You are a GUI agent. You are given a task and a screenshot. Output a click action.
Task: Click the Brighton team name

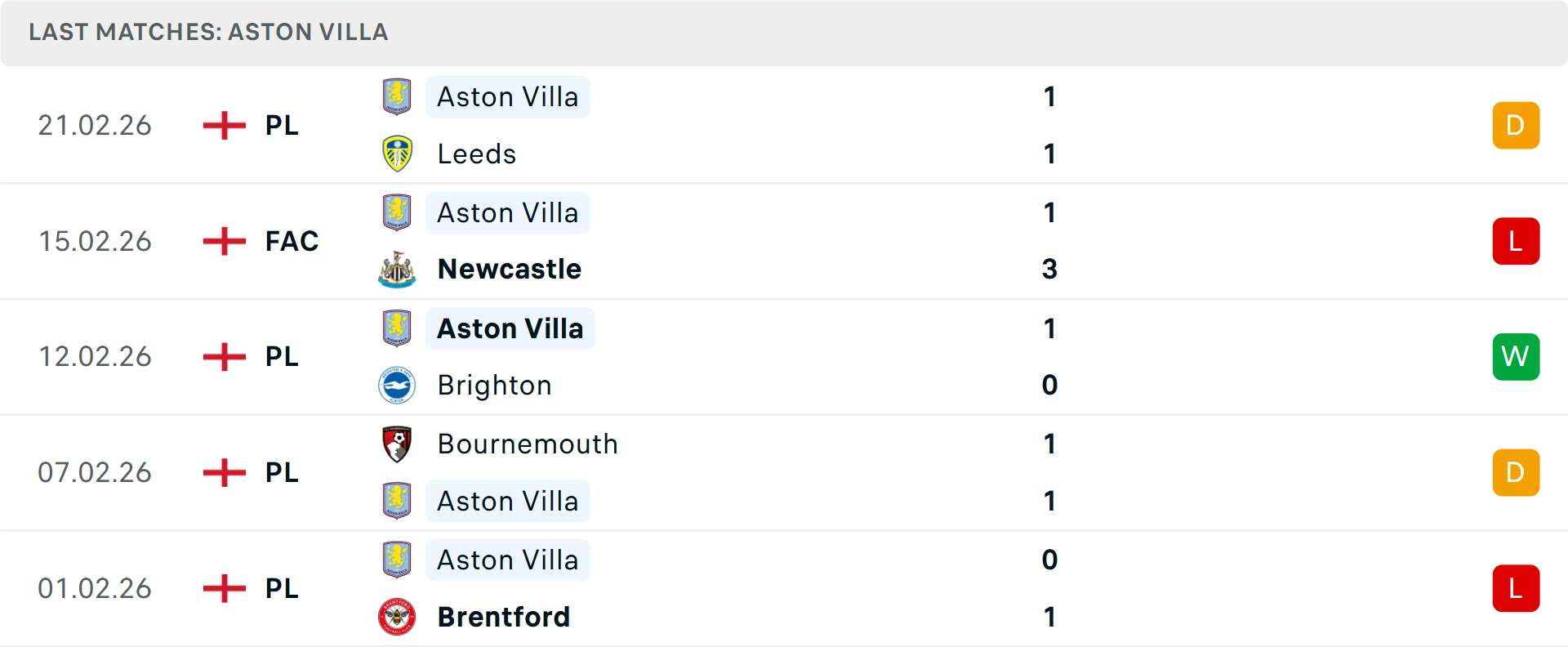pos(494,385)
